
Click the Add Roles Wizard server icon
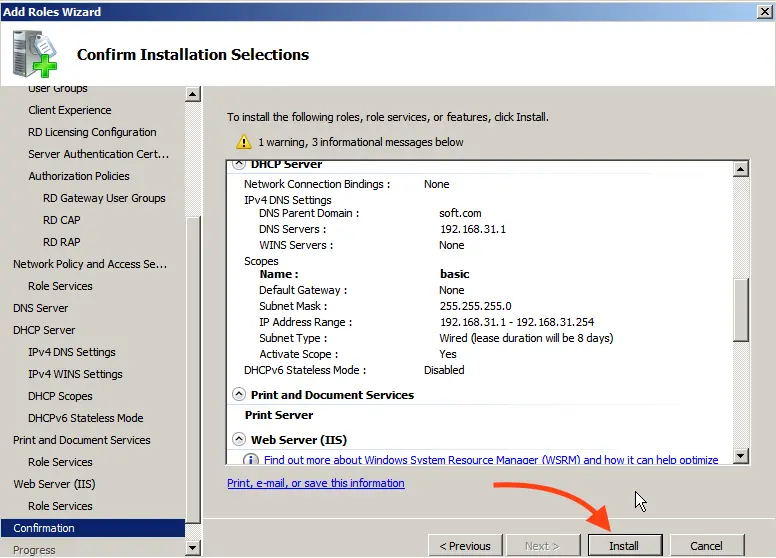34,54
